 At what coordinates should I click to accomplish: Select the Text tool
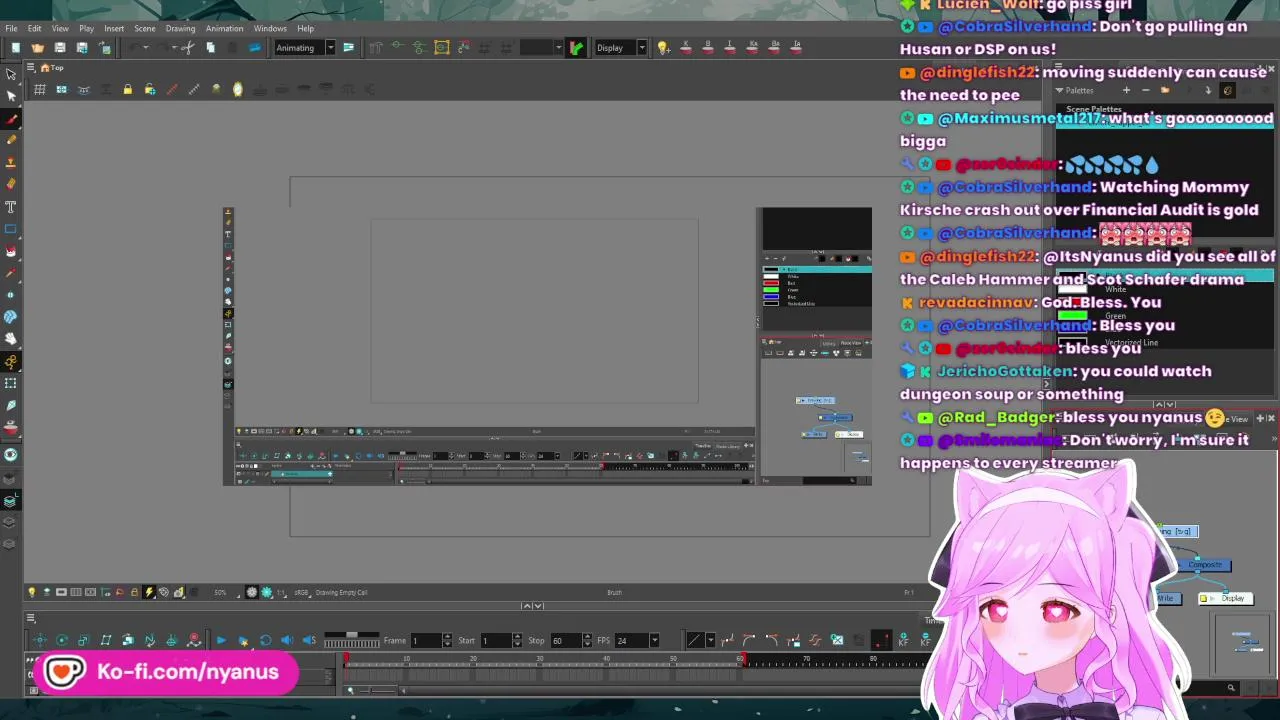pos(11,206)
